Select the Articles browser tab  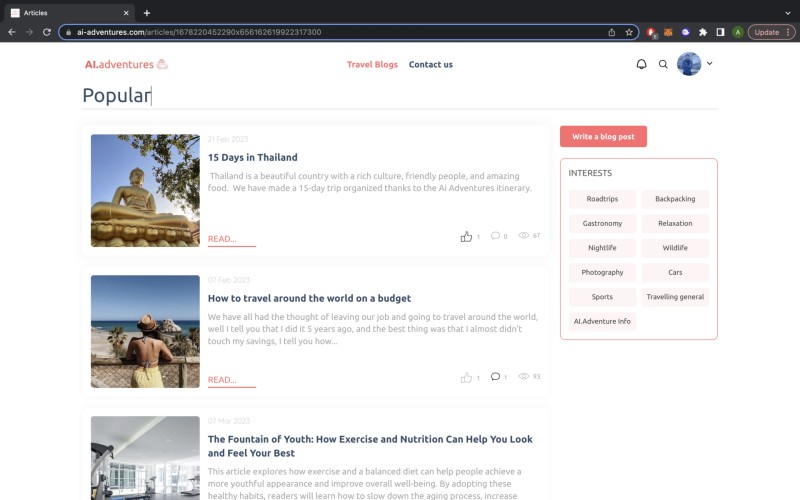pyautogui.click(x=70, y=13)
